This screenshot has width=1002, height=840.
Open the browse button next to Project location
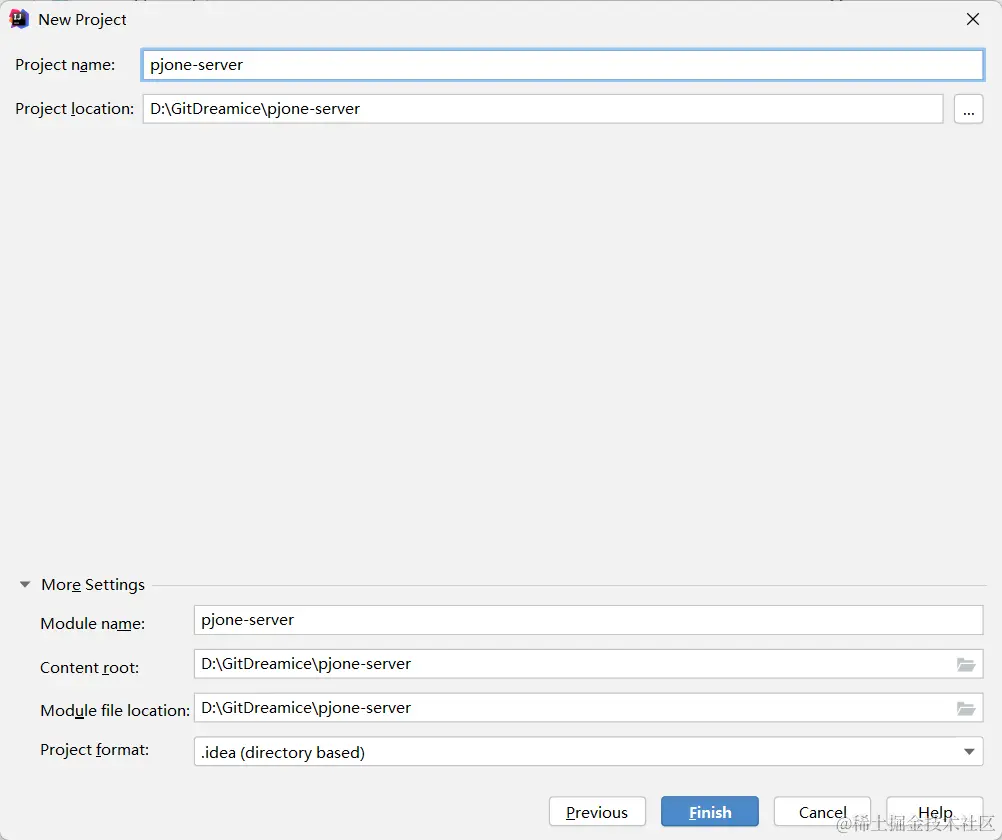[968, 109]
